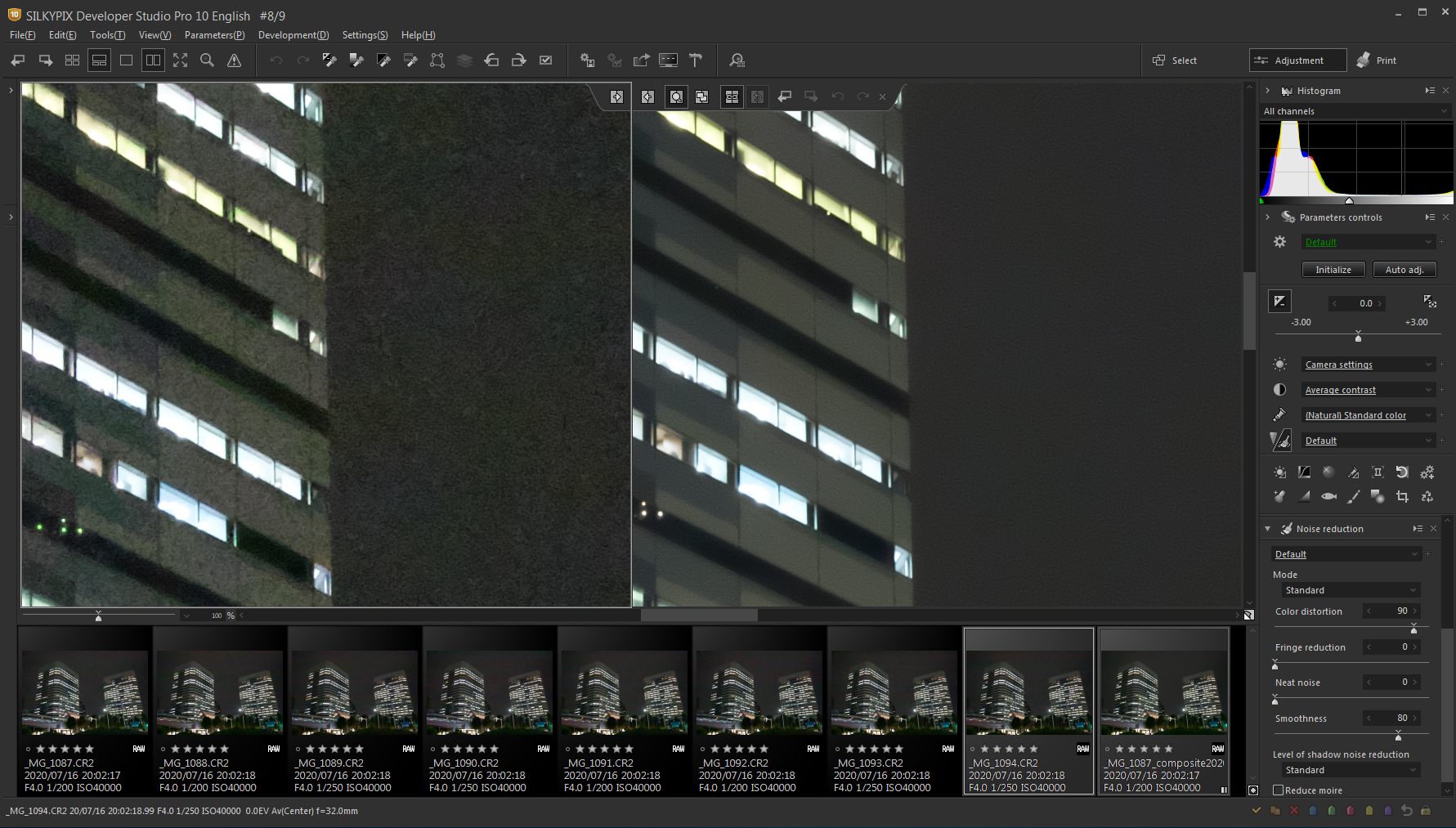The width and height of the screenshot is (1456, 828).
Task: Open the Development menu
Action: 293,35
